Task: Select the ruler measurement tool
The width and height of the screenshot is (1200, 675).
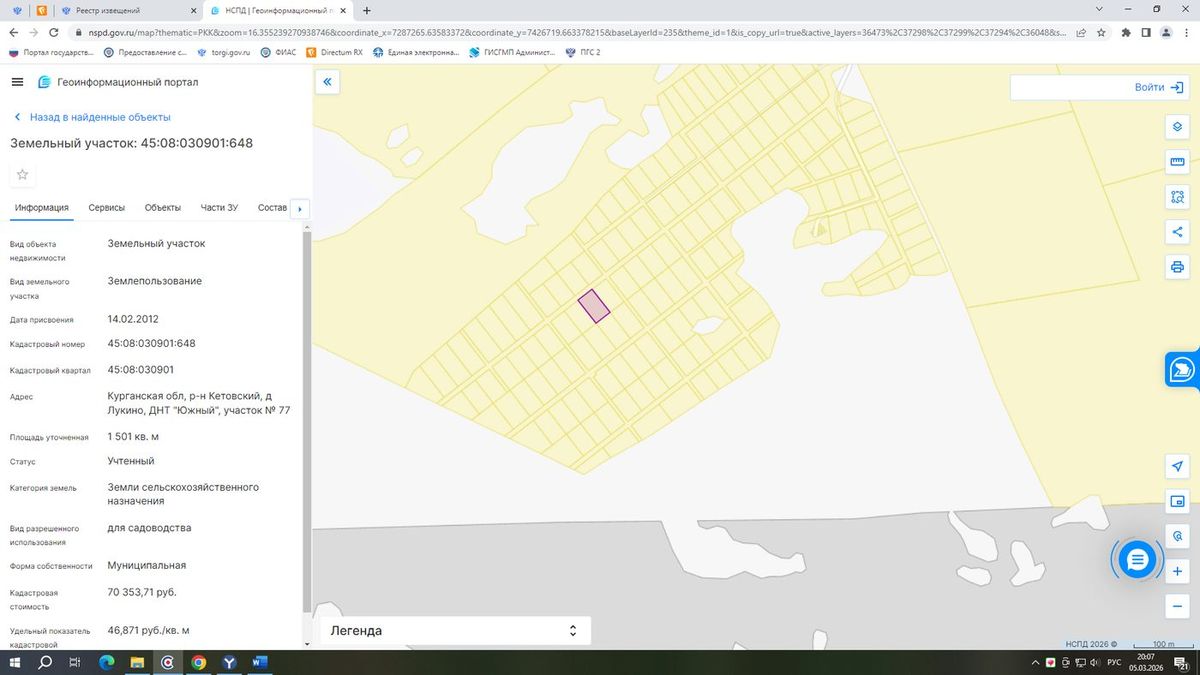Action: click(x=1177, y=162)
